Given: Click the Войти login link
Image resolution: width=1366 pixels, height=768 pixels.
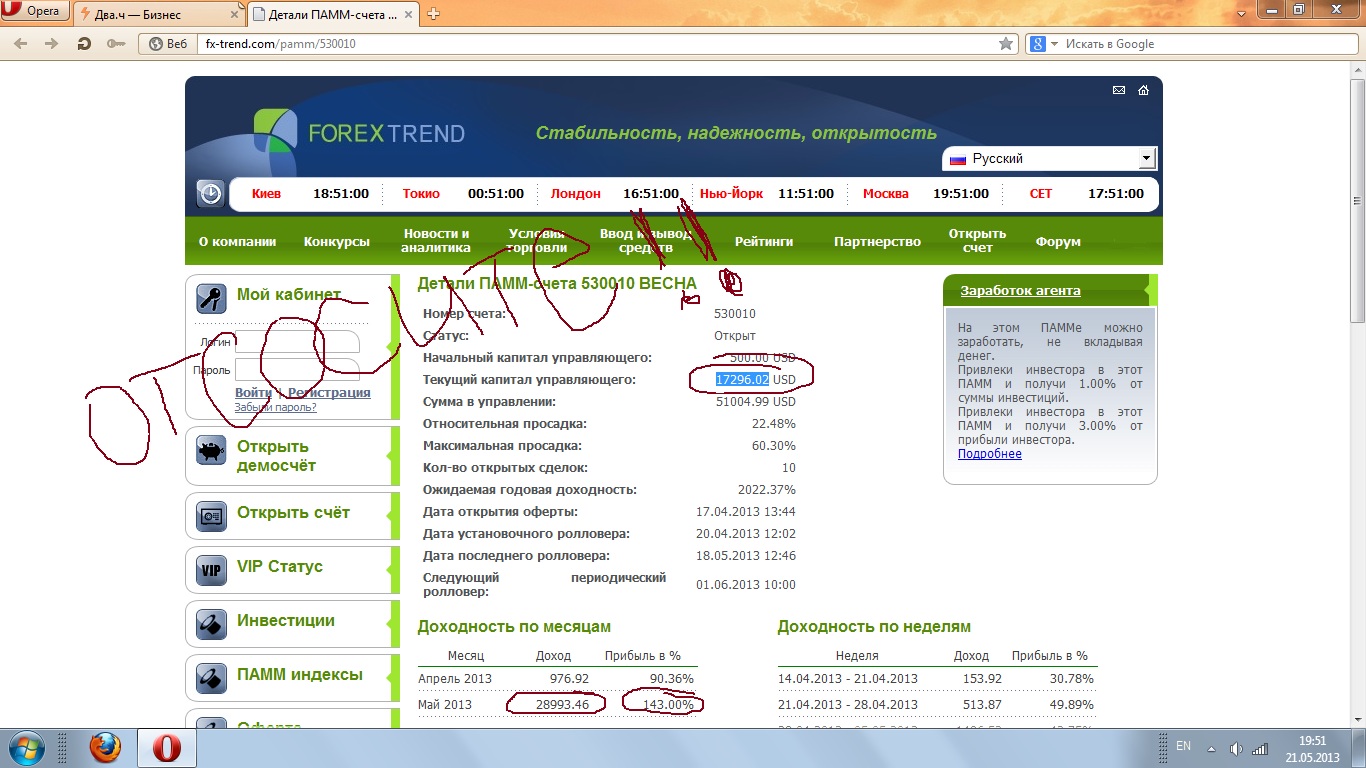Looking at the screenshot, I should 253,393.
